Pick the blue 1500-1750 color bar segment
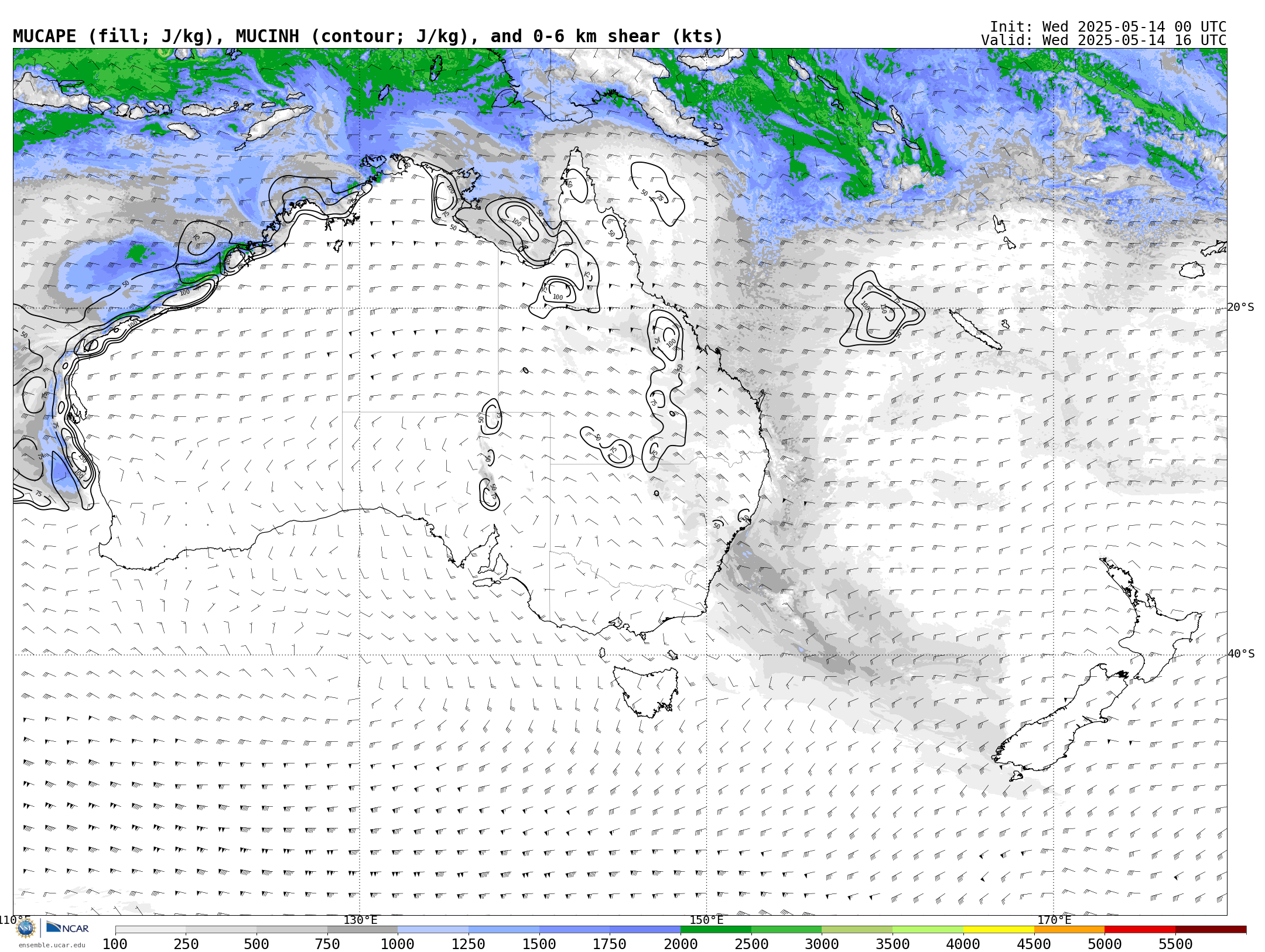1265x952 pixels. (575, 930)
